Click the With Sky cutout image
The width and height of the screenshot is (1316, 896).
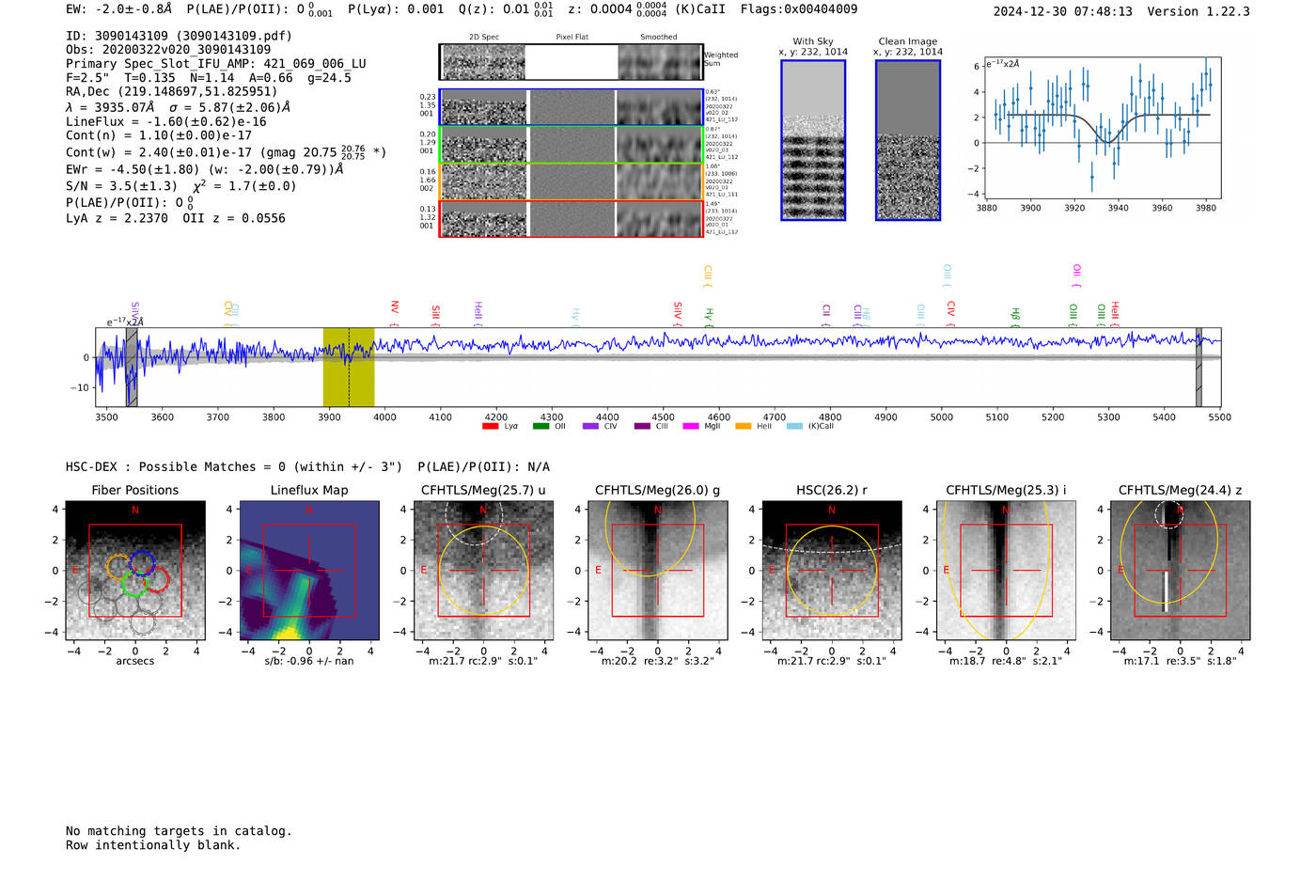(813, 140)
